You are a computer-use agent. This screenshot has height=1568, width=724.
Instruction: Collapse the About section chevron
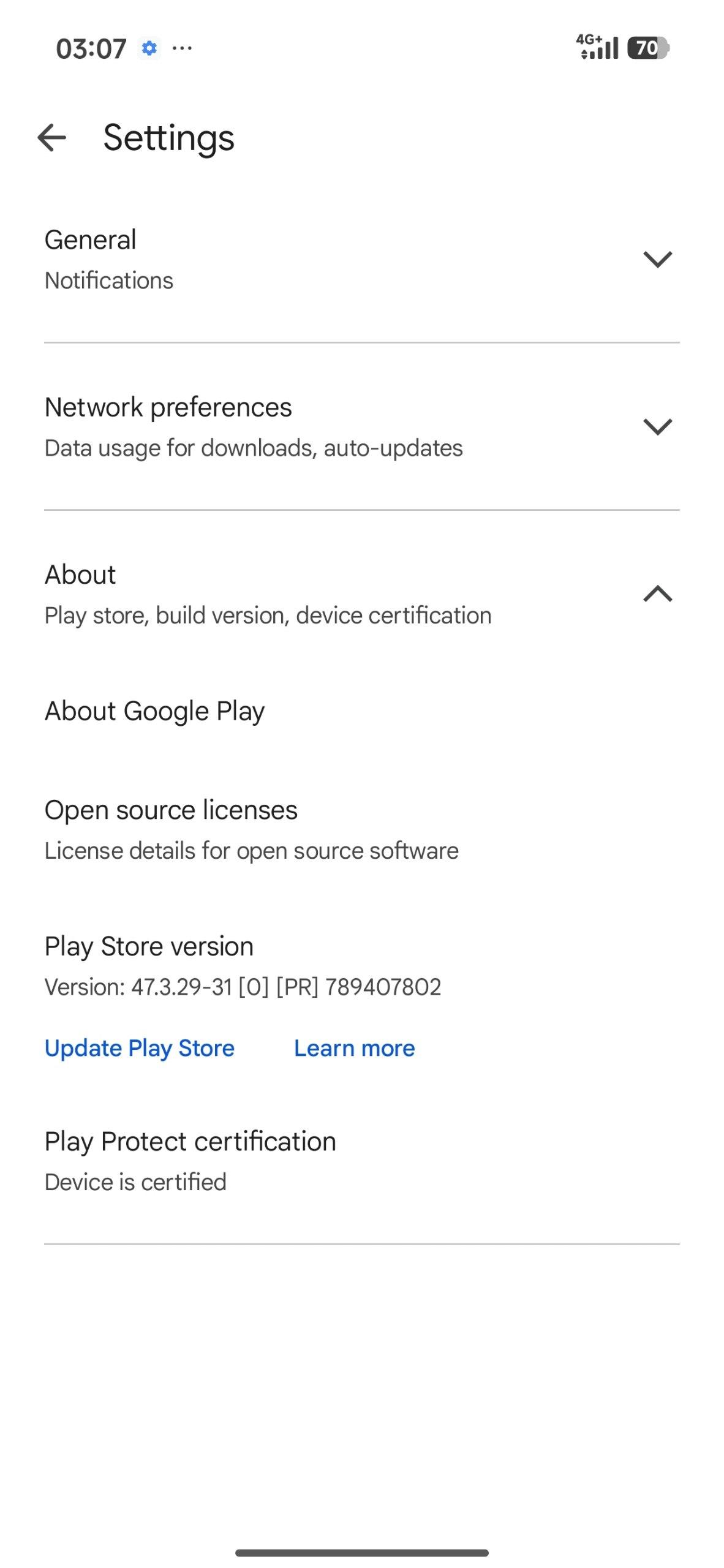(657, 594)
